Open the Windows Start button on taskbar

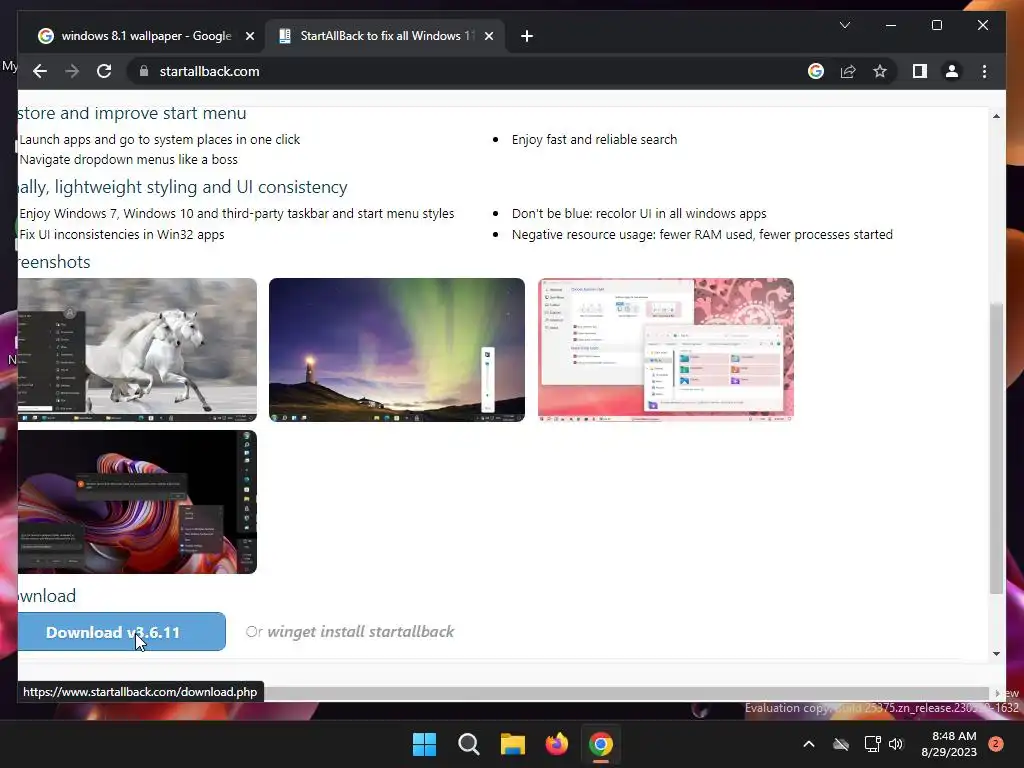(424, 744)
